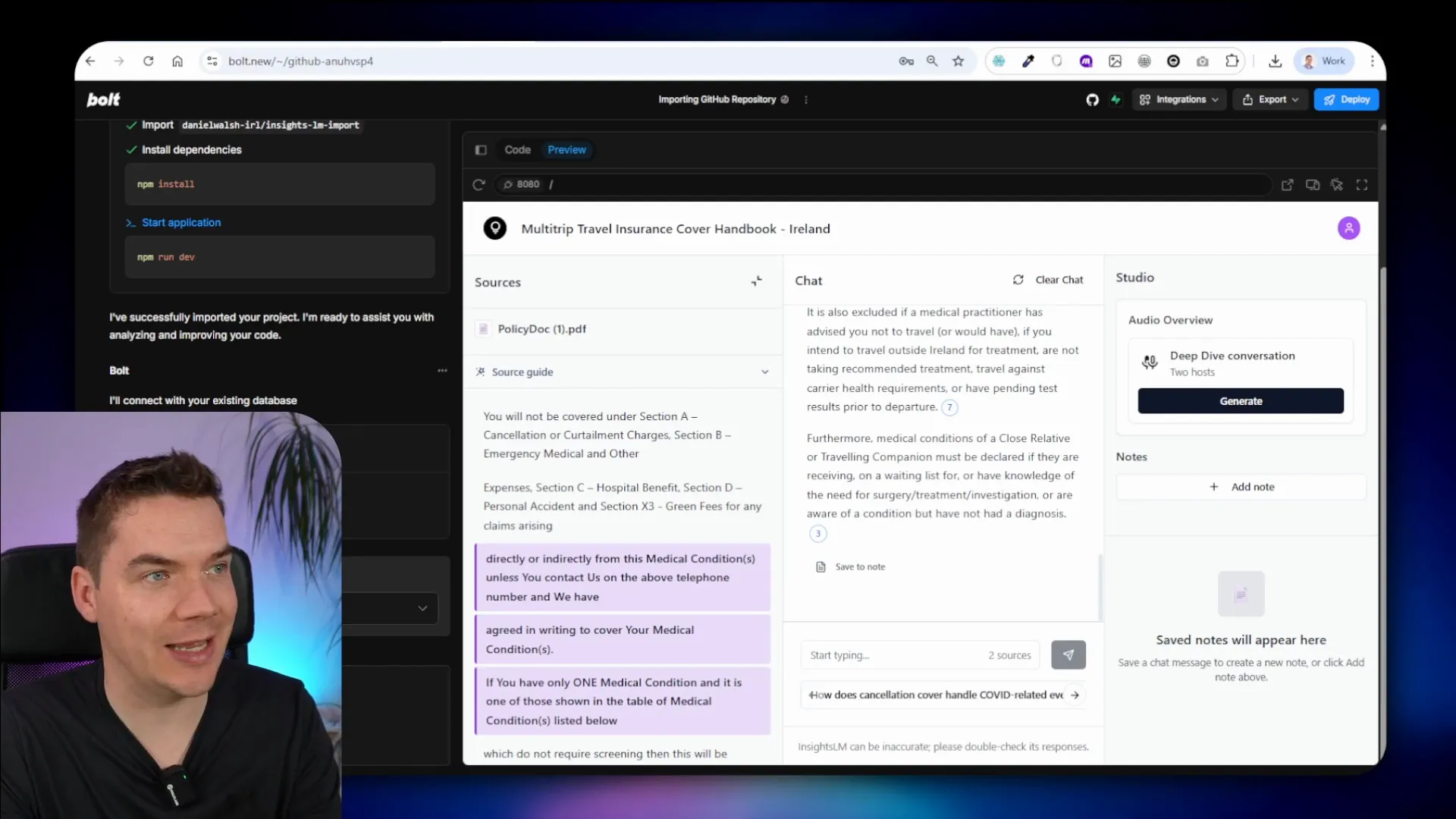Switch to the Code tab
Viewport: 1456px width, 819px height.
[518, 150]
